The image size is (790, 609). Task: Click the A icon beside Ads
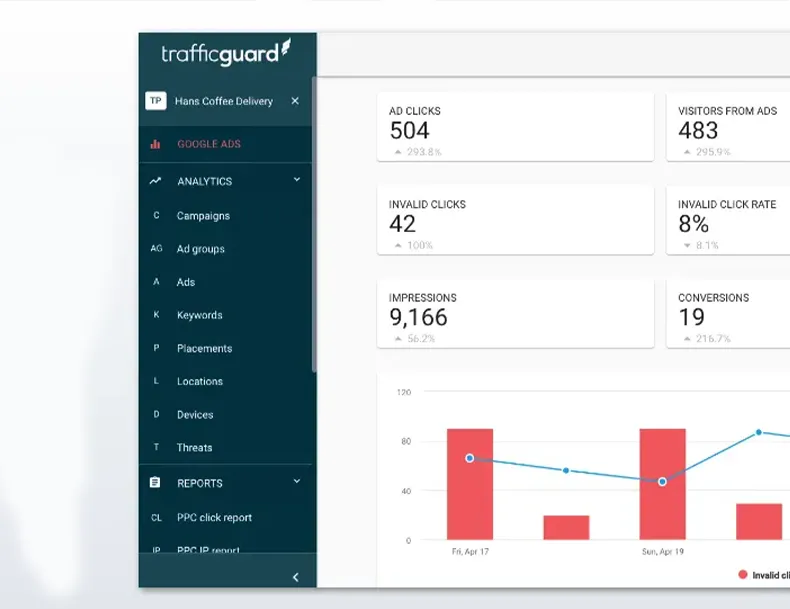coord(156,282)
